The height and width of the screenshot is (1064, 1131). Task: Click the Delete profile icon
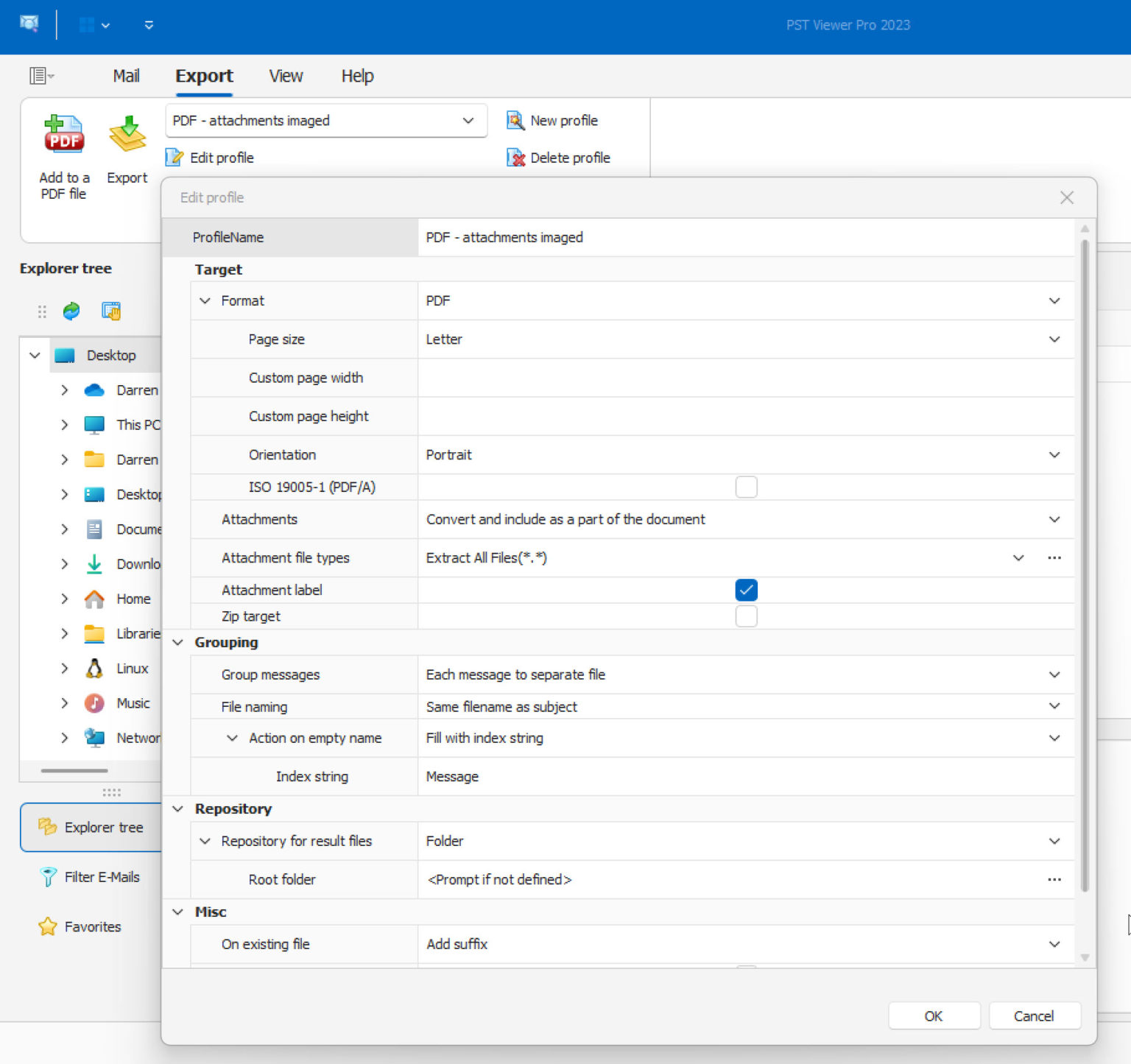[515, 157]
